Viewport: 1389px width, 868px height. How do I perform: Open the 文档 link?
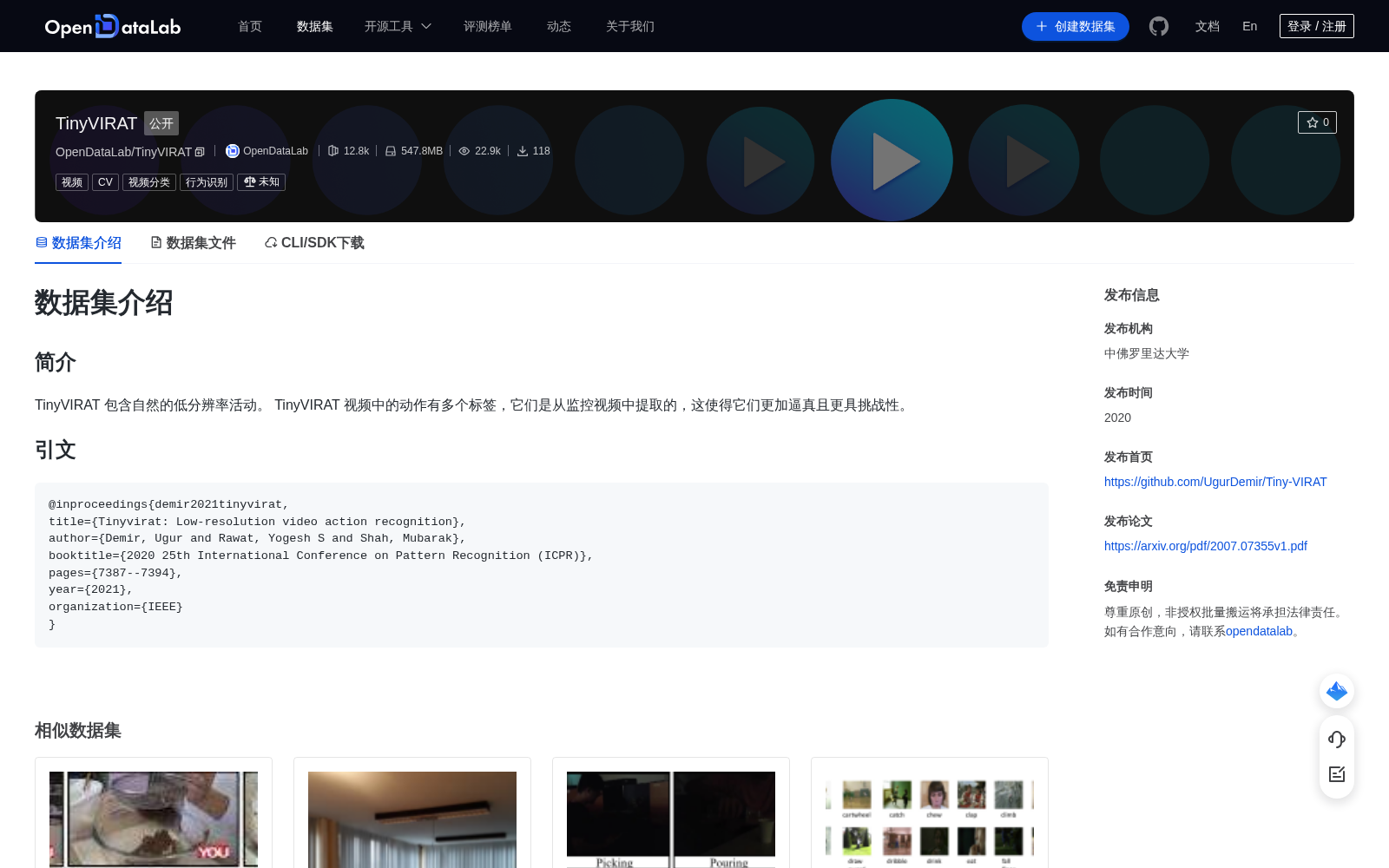[x=1208, y=26]
